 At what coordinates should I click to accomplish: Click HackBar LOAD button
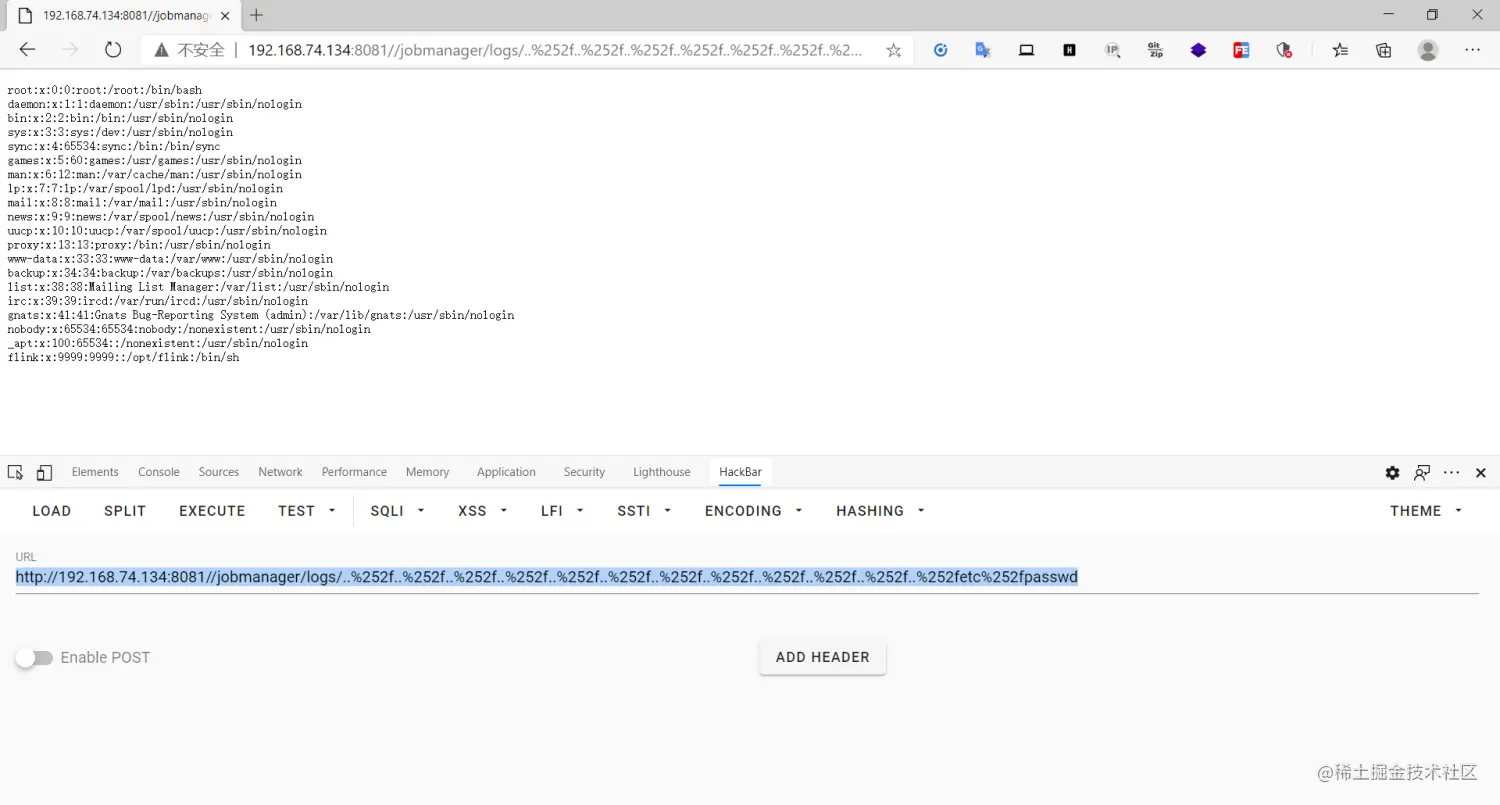[x=52, y=511]
